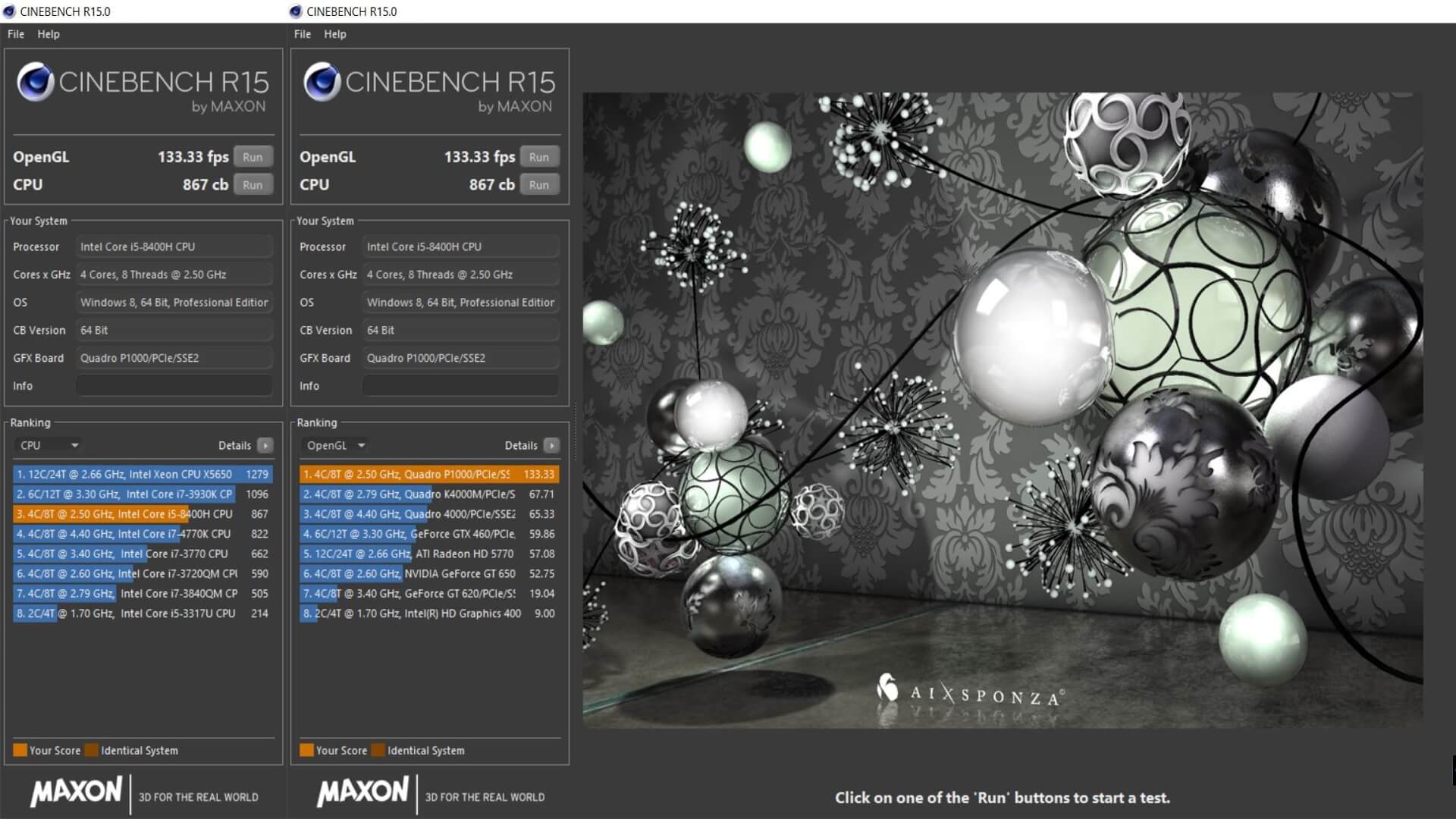Click the 133.33 fps OpenGL score in left window
The height and width of the screenshot is (819, 1456).
click(x=193, y=157)
